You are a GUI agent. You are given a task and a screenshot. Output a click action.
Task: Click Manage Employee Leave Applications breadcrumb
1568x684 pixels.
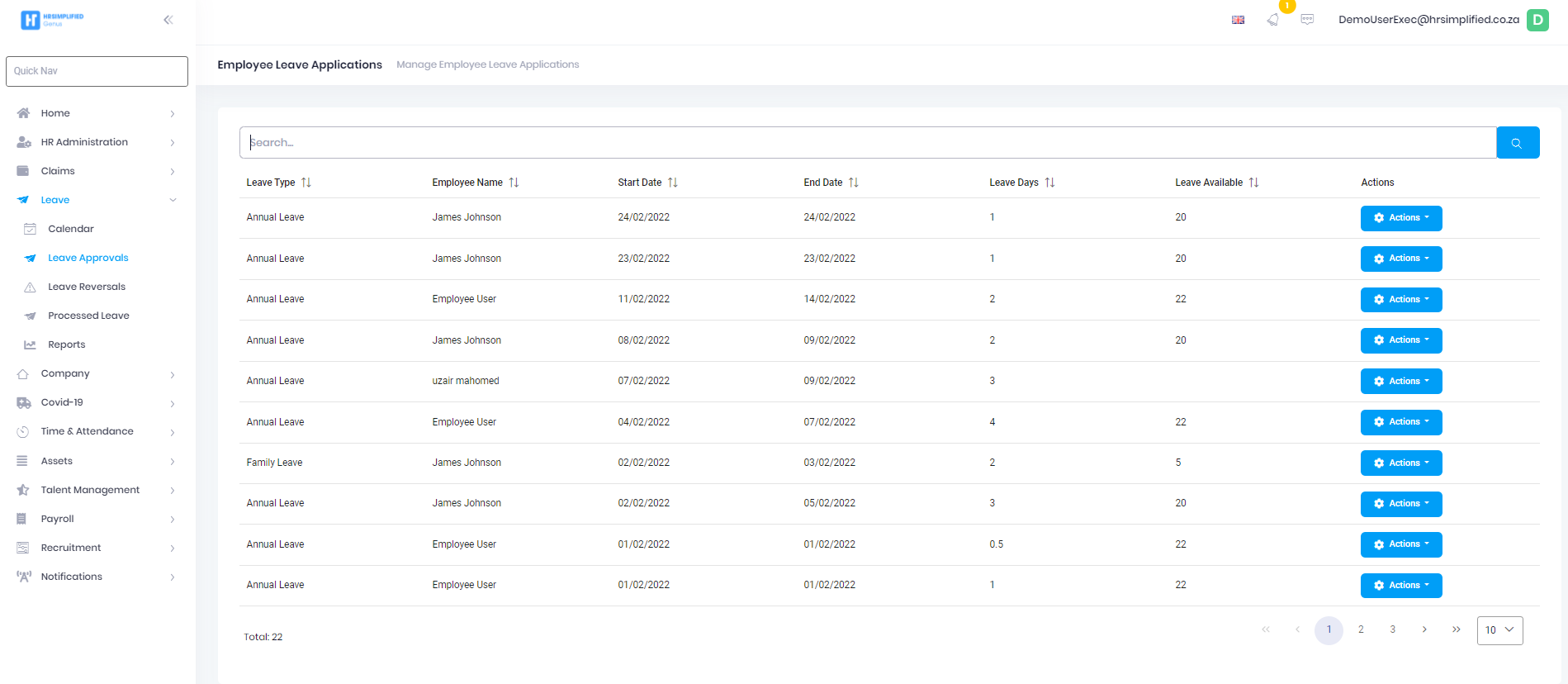click(487, 64)
